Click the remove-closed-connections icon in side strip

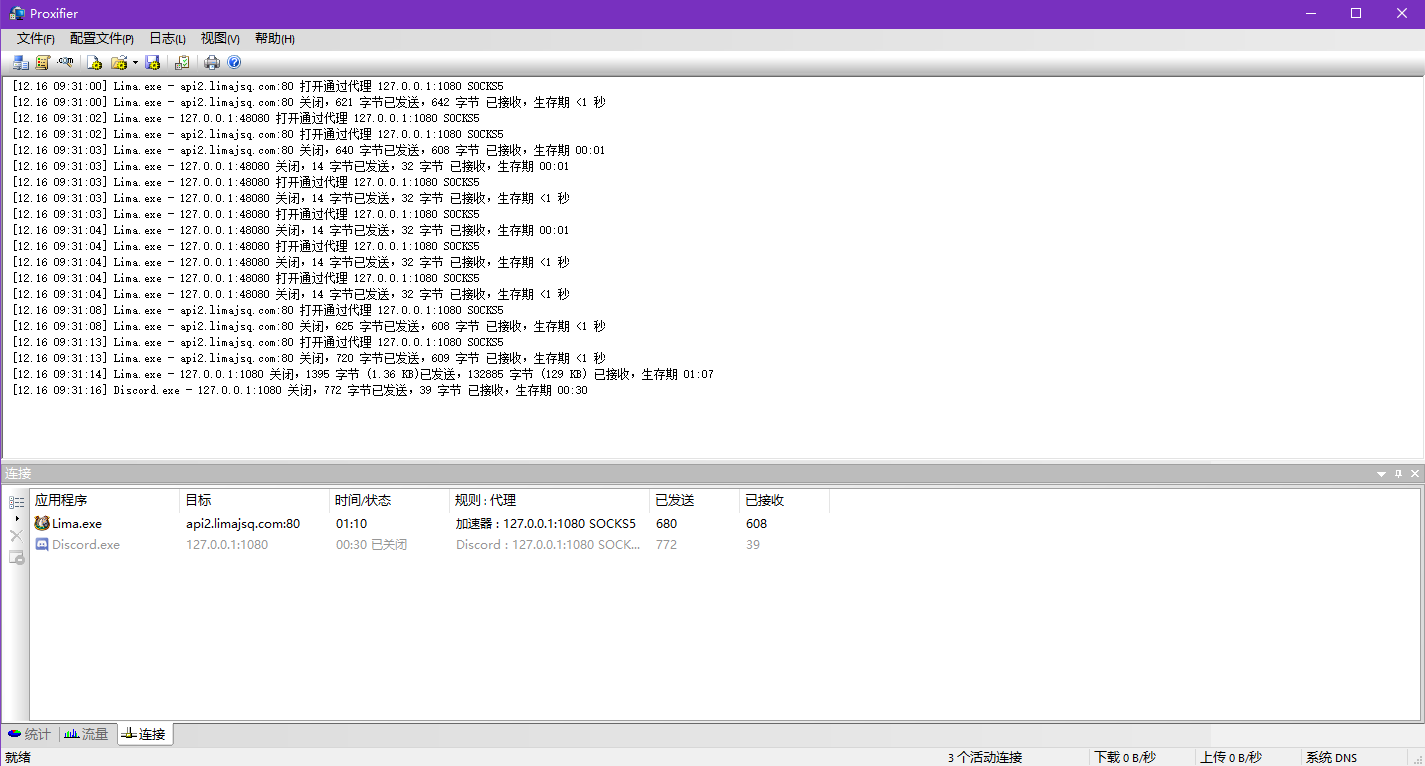(16, 557)
